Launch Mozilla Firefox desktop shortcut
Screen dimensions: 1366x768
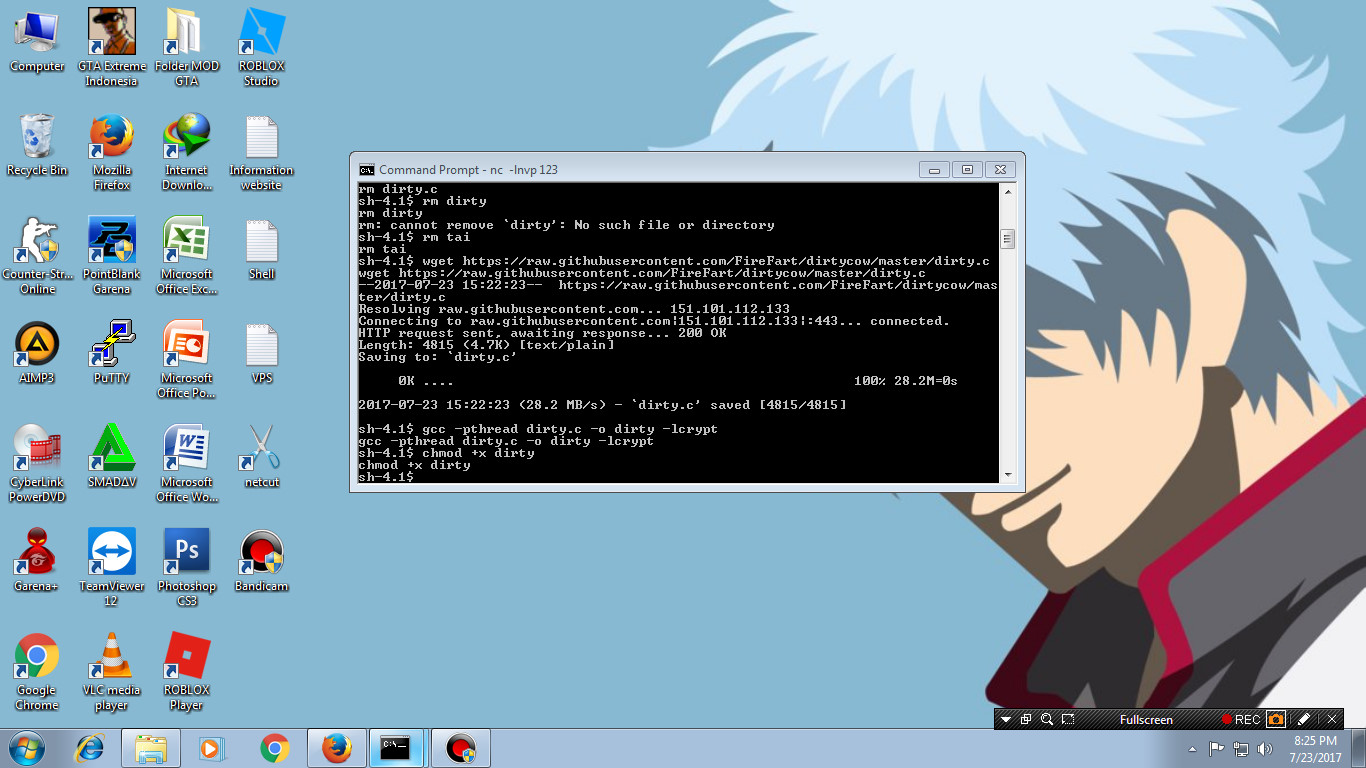coord(111,151)
